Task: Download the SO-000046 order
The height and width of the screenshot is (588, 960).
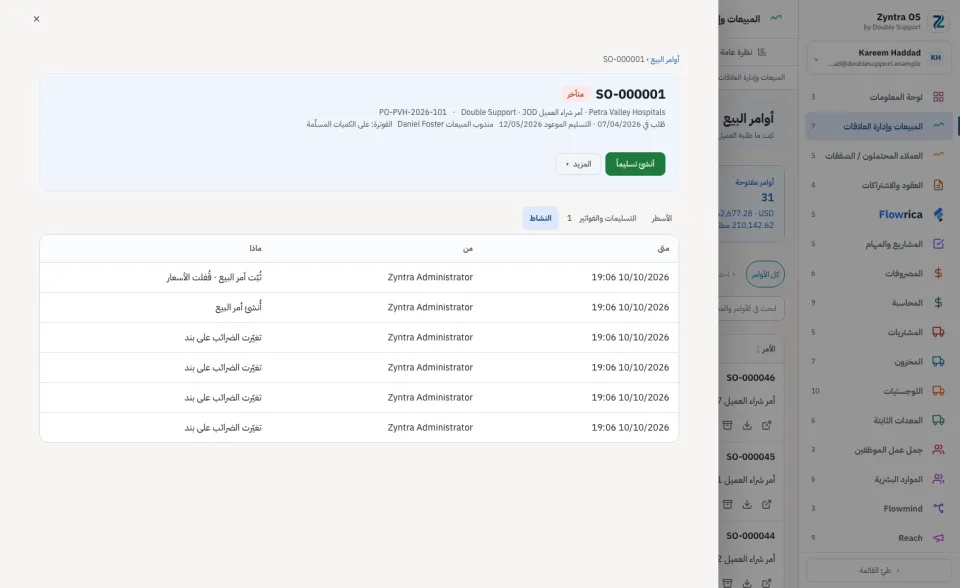Action: (x=747, y=426)
